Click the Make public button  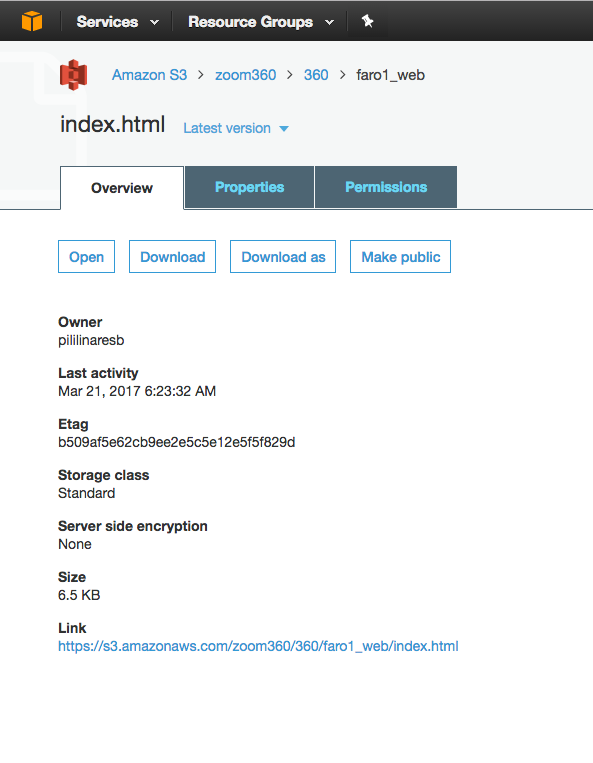400,256
